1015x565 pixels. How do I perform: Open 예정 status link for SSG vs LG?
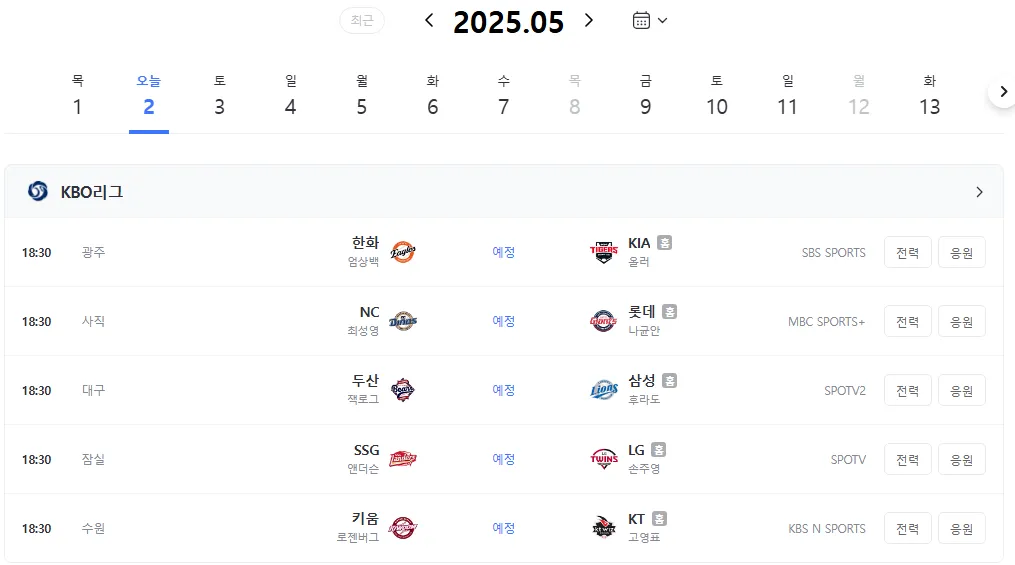tap(504, 460)
